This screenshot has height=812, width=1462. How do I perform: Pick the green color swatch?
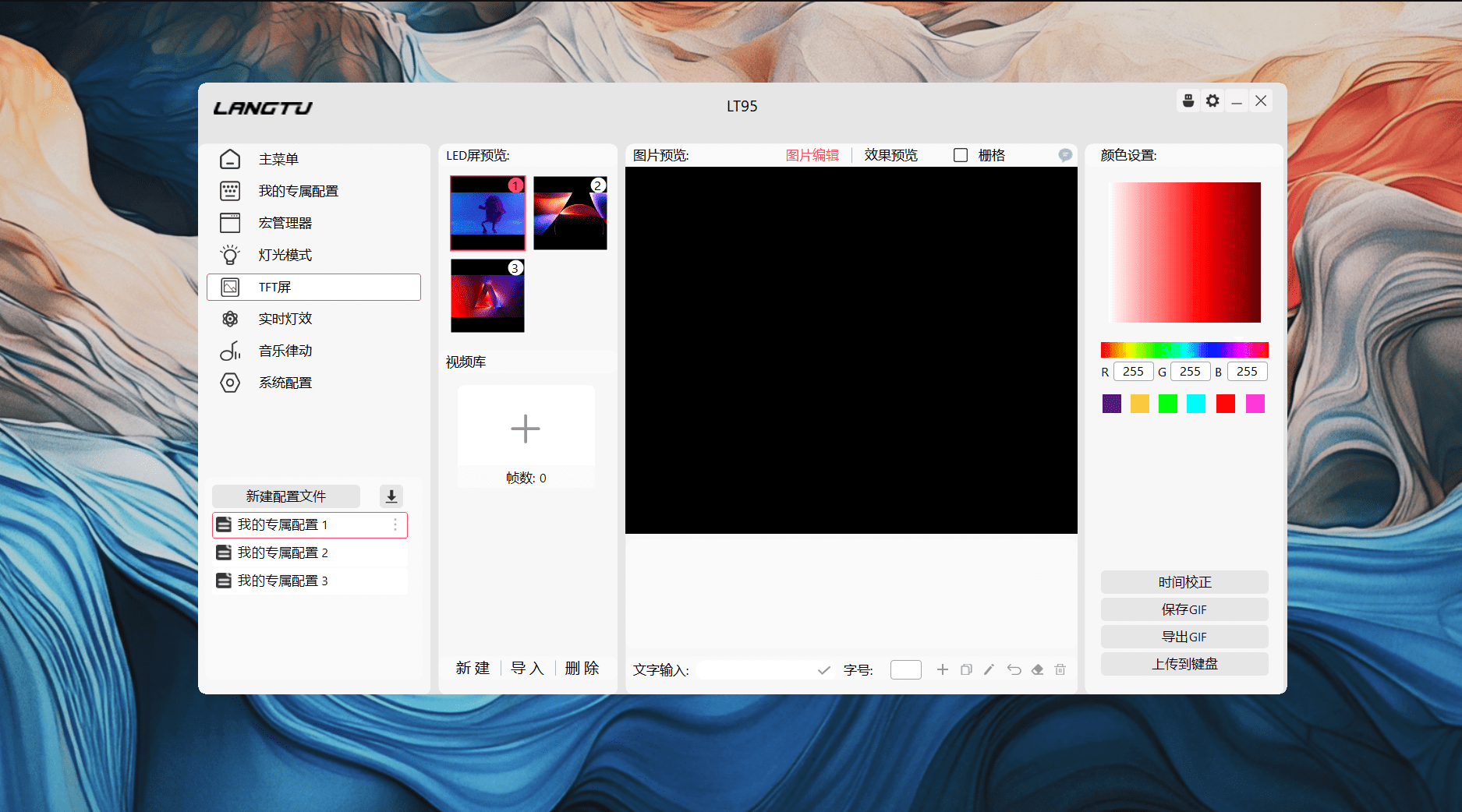click(1168, 404)
